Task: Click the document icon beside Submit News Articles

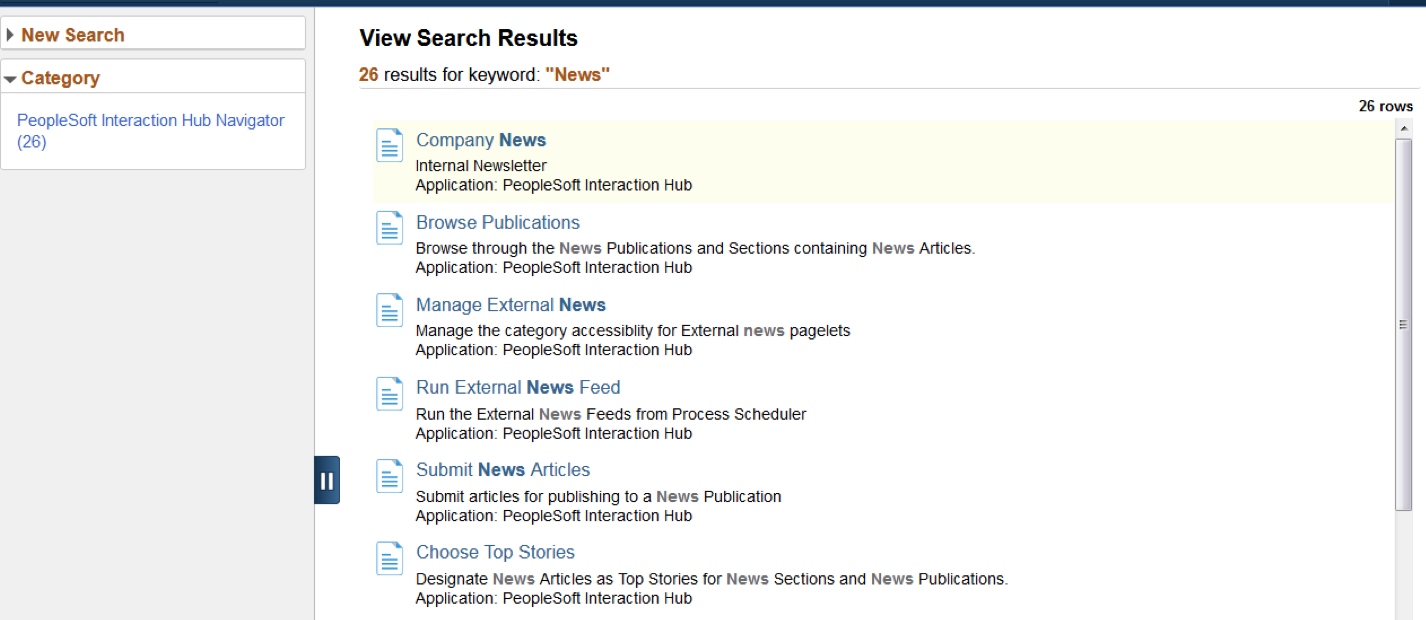Action: click(x=389, y=475)
